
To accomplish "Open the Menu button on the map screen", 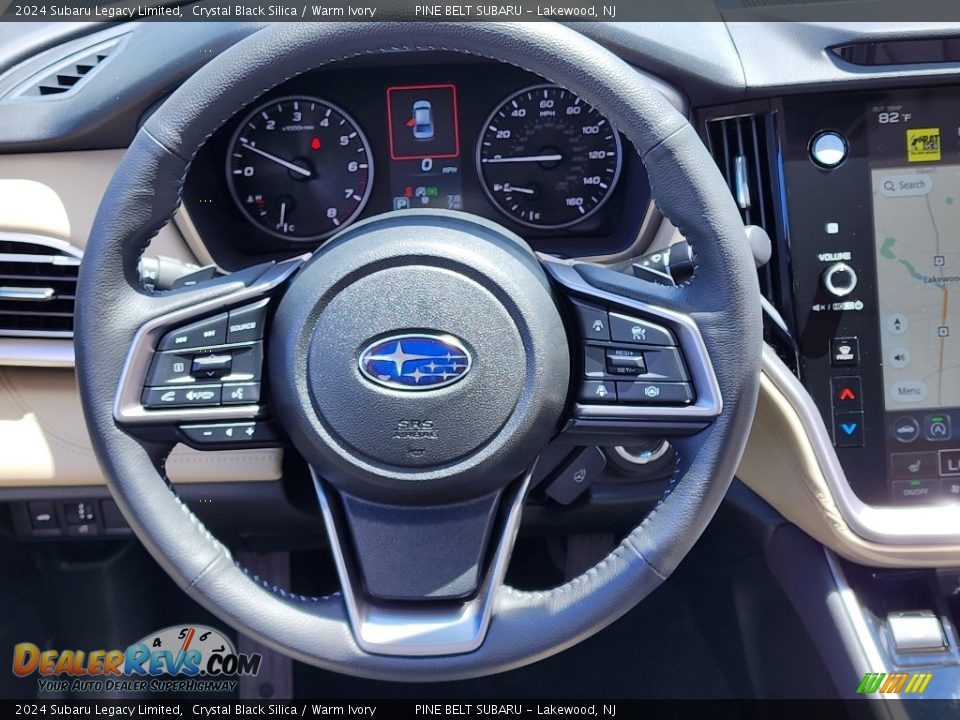I will coord(909,391).
